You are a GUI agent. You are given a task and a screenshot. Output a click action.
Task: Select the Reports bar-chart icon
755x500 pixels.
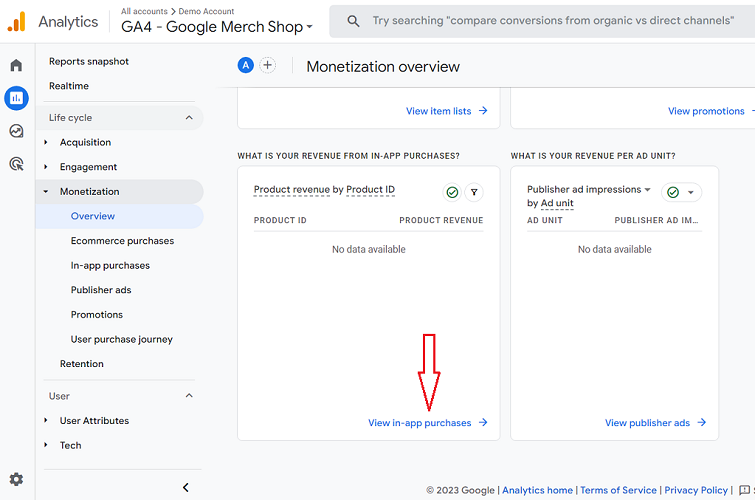pos(16,98)
